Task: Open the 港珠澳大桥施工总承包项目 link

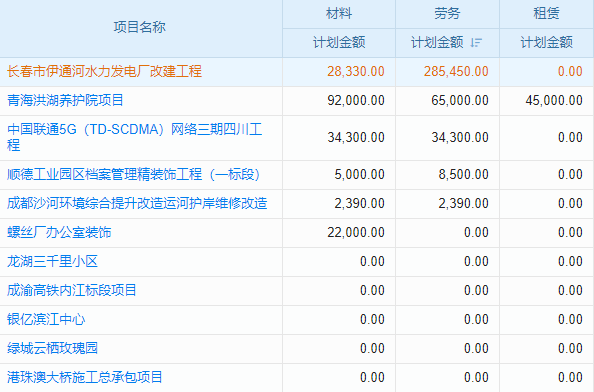Action: point(84,377)
